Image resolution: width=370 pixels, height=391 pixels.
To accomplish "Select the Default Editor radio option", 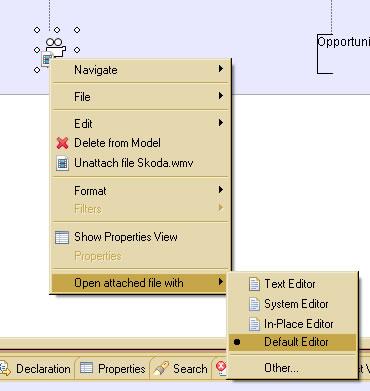I will (x=292, y=342).
